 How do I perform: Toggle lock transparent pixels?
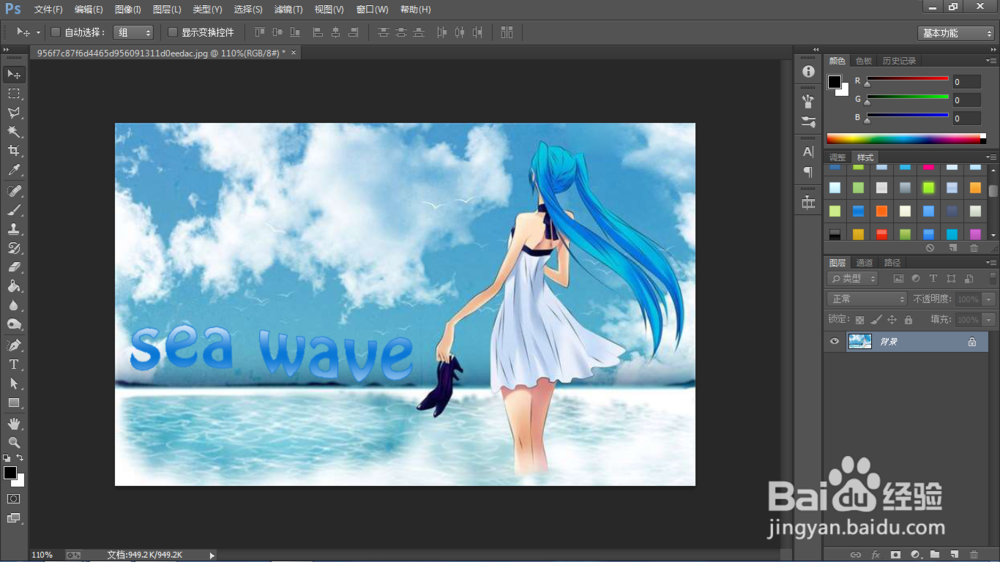[x=860, y=320]
